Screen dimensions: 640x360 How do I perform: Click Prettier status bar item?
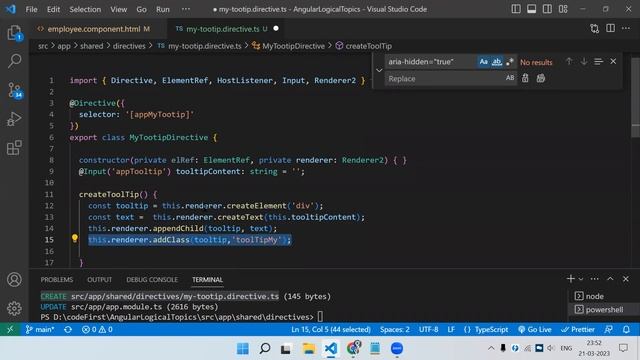[578, 329]
